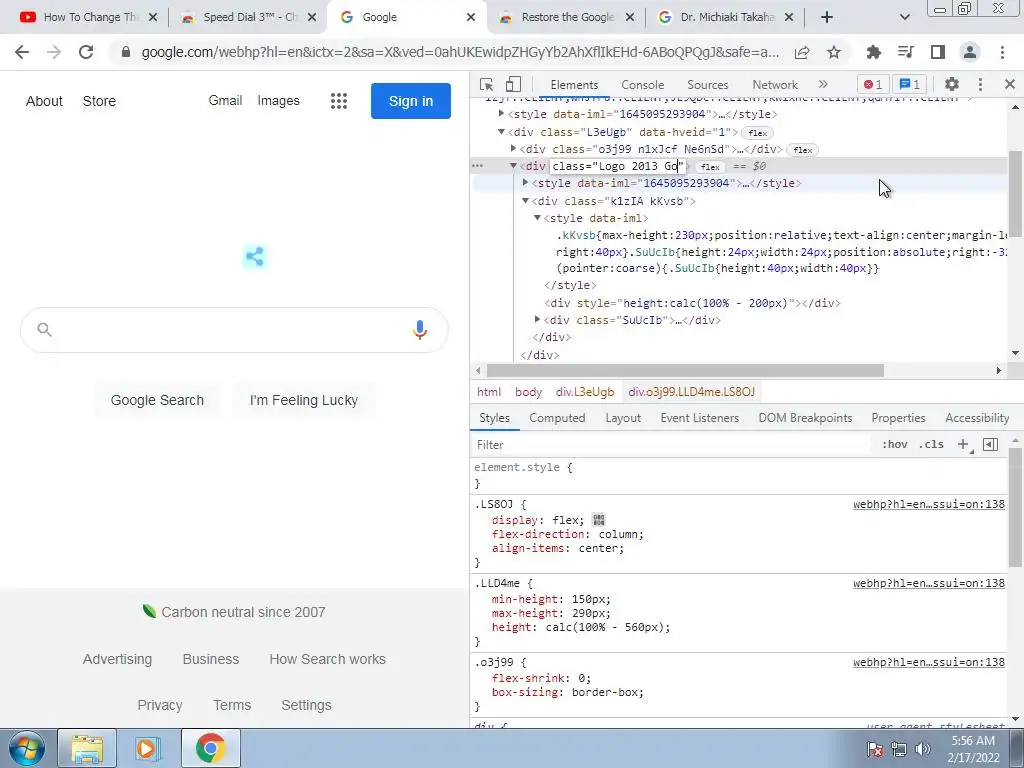The height and width of the screenshot is (768, 1024).
Task: Reload the current page
Action: [x=86, y=52]
